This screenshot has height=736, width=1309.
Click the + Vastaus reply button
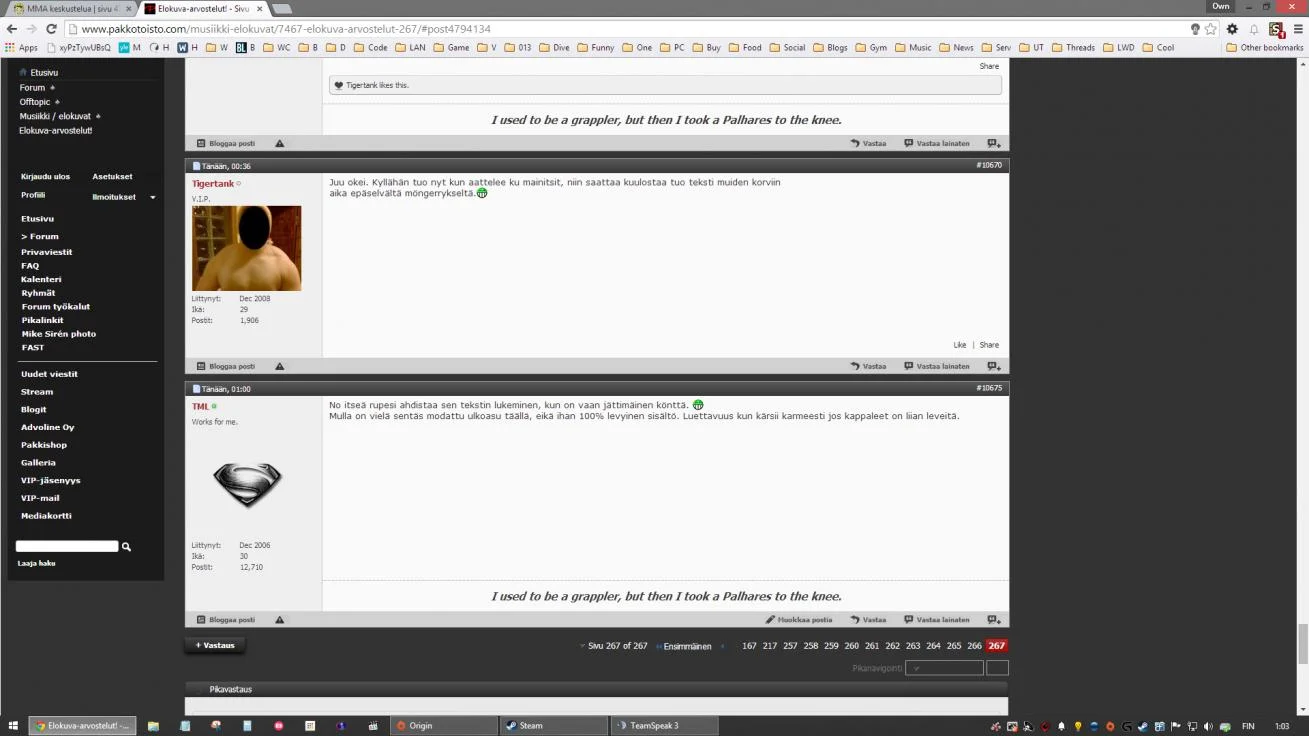(215, 646)
